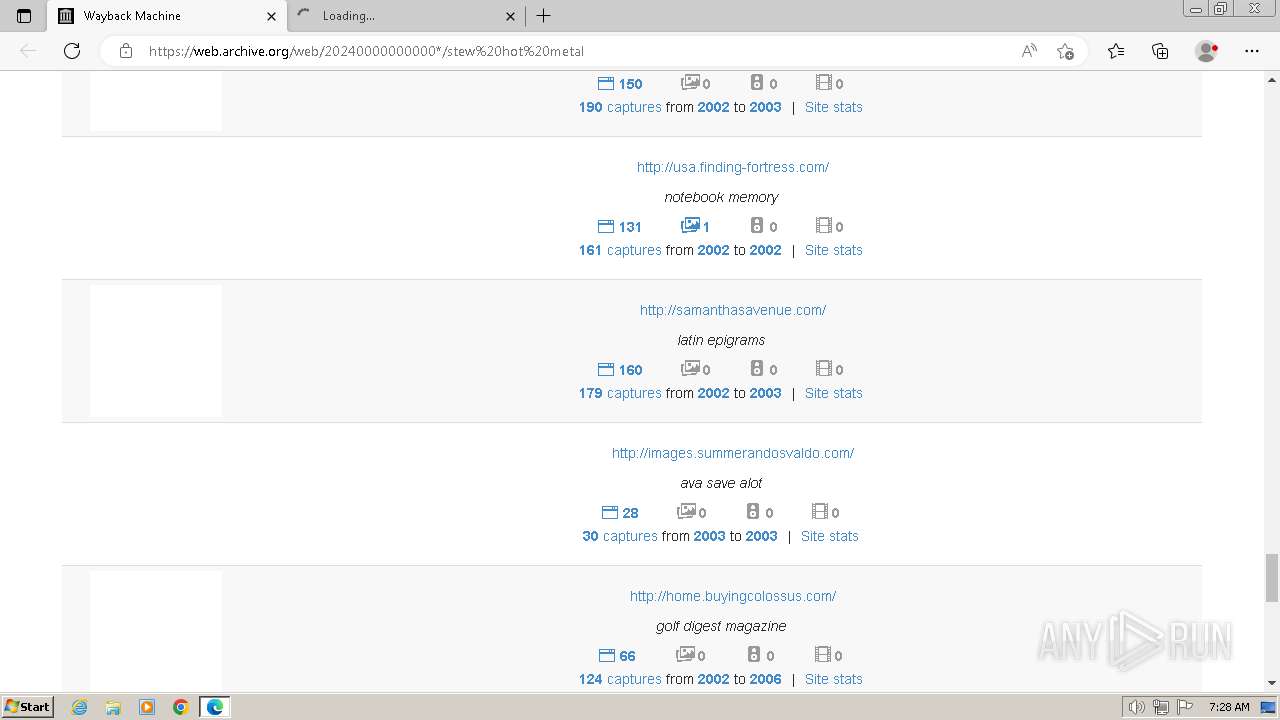Open Site stats for the top result
The image size is (1280, 720).
coord(834,107)
